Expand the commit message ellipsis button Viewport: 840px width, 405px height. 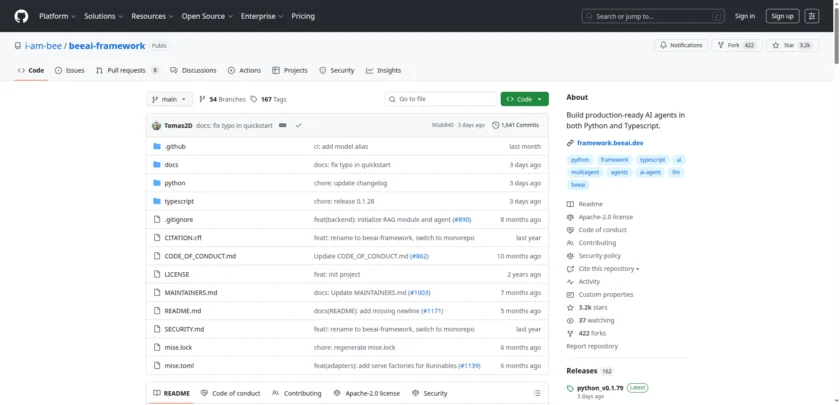[283, 125]
